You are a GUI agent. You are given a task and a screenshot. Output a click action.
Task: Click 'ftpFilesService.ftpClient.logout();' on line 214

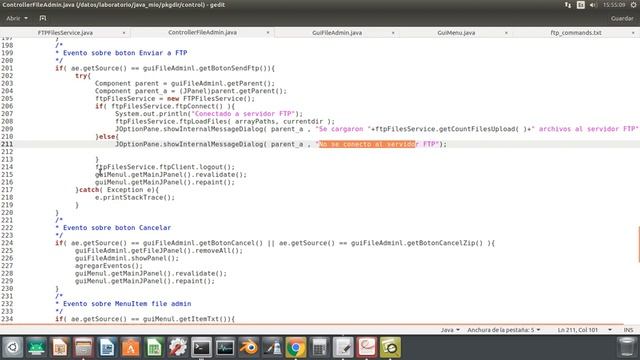(165, 167)
